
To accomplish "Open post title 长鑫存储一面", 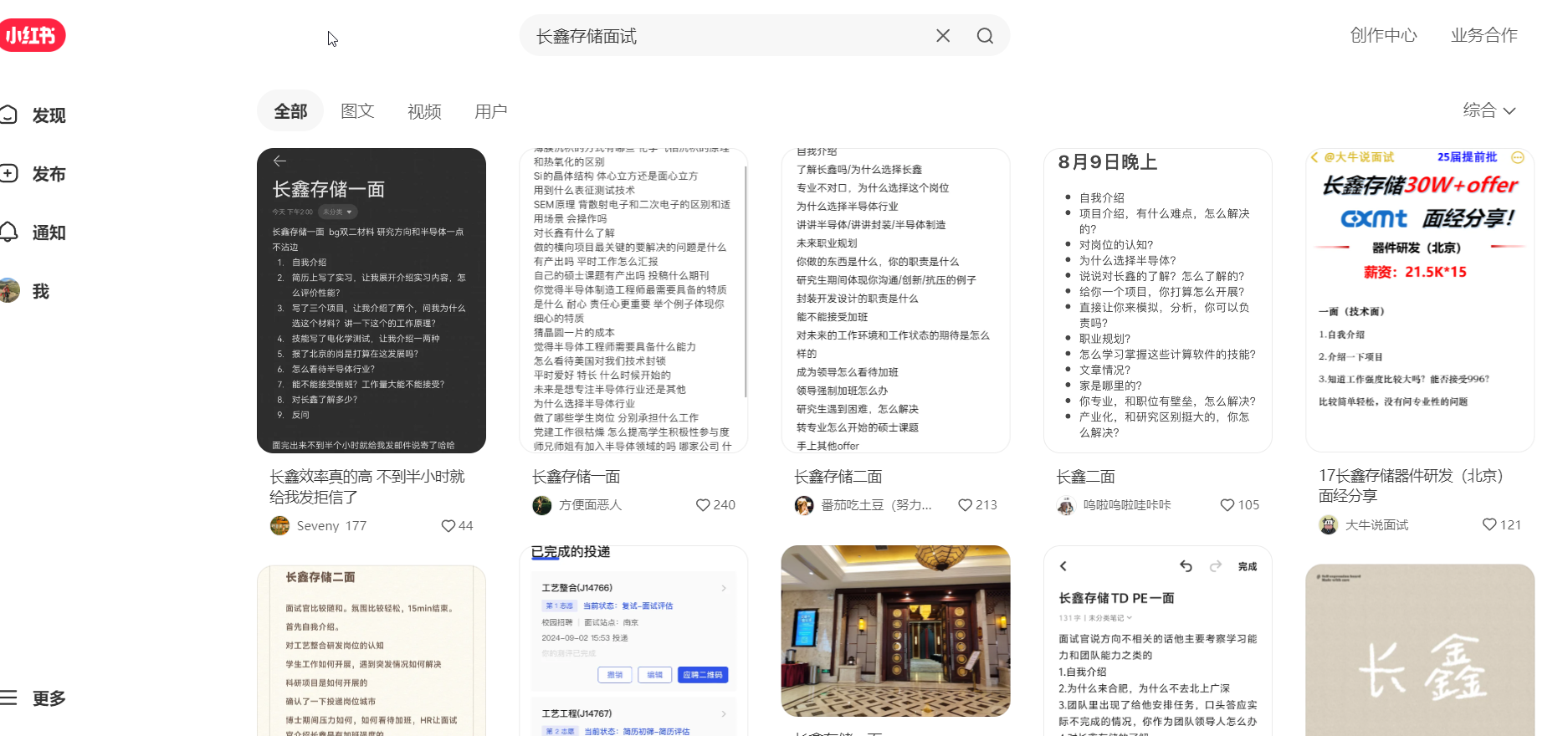I will coord(576,477).
